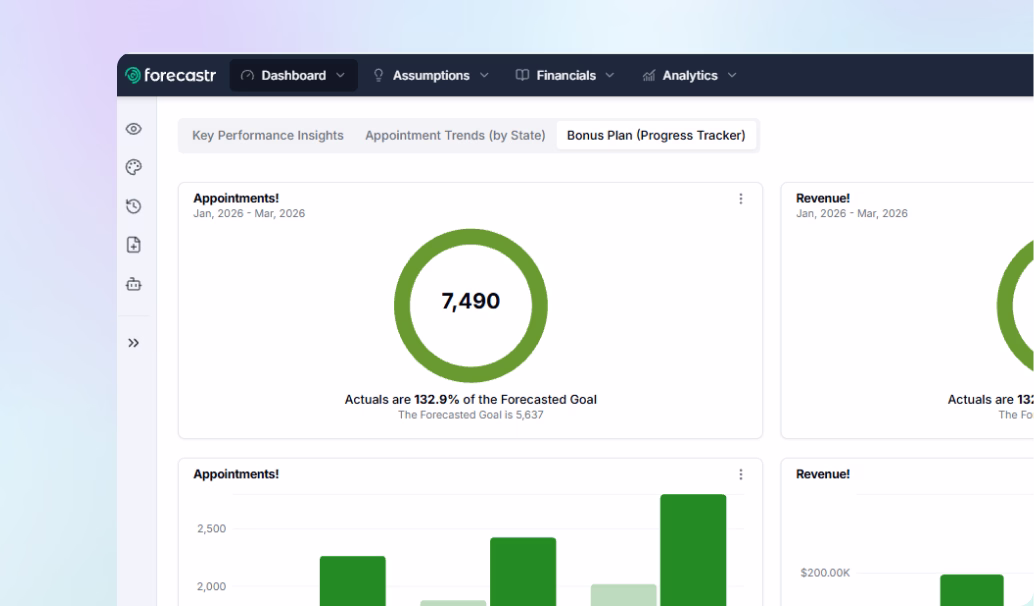
Task: Select Bonus Plan (Progress Tracker) tab
Action: tap(656, 135)
